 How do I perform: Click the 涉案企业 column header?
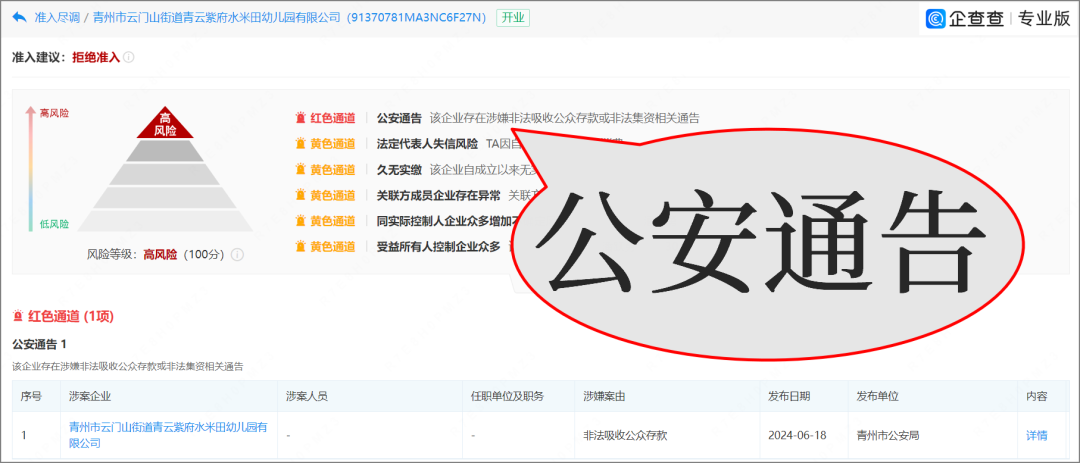(90, 396)
